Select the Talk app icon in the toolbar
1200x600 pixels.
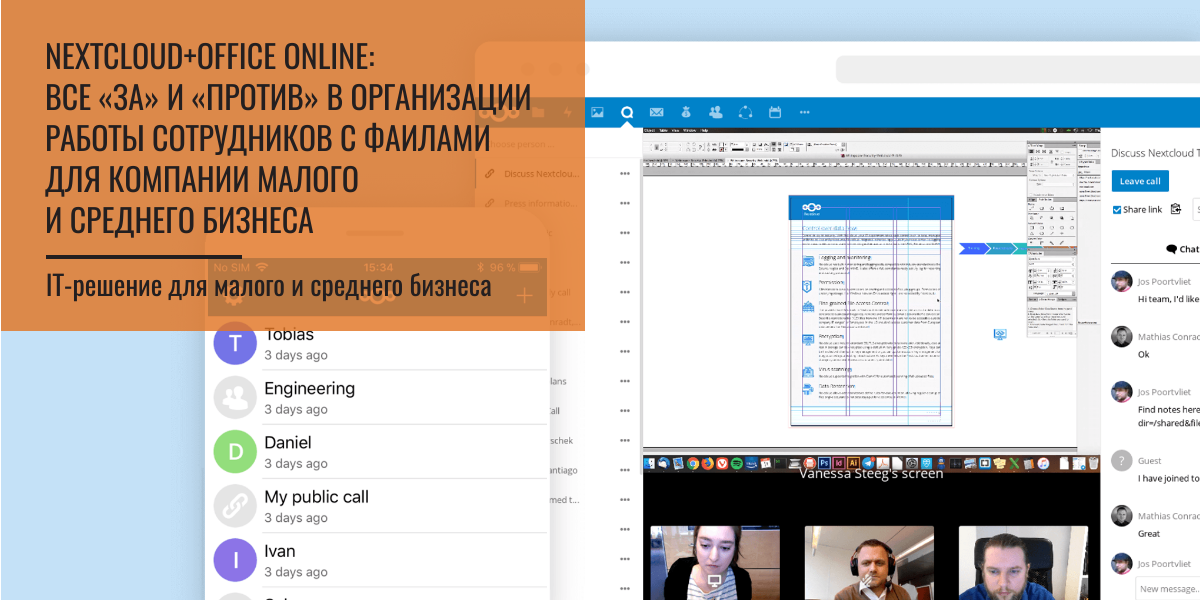point(745,112)
